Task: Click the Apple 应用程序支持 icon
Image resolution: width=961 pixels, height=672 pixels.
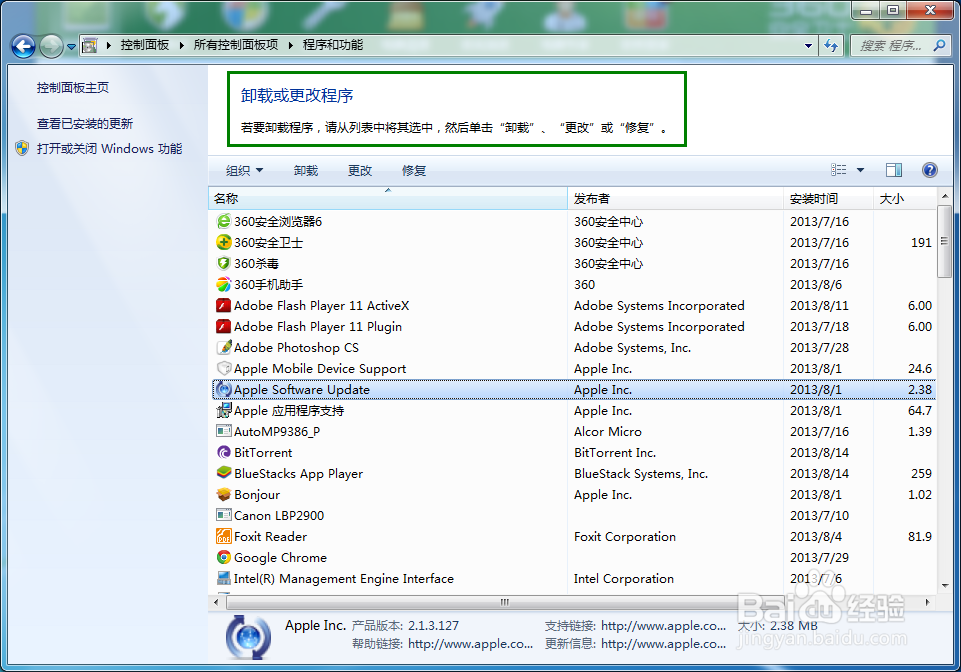Action: (x=224, y=410)
